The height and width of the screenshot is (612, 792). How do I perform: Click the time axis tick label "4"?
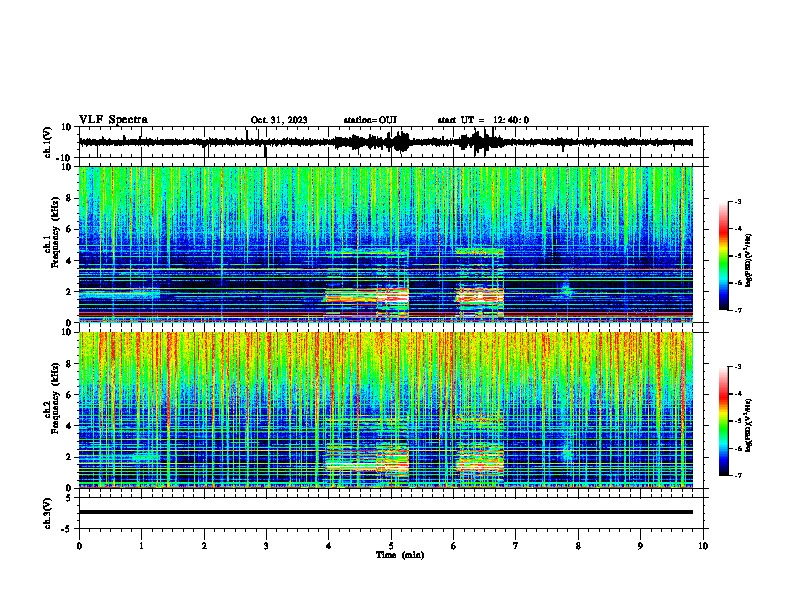point(329,546)
